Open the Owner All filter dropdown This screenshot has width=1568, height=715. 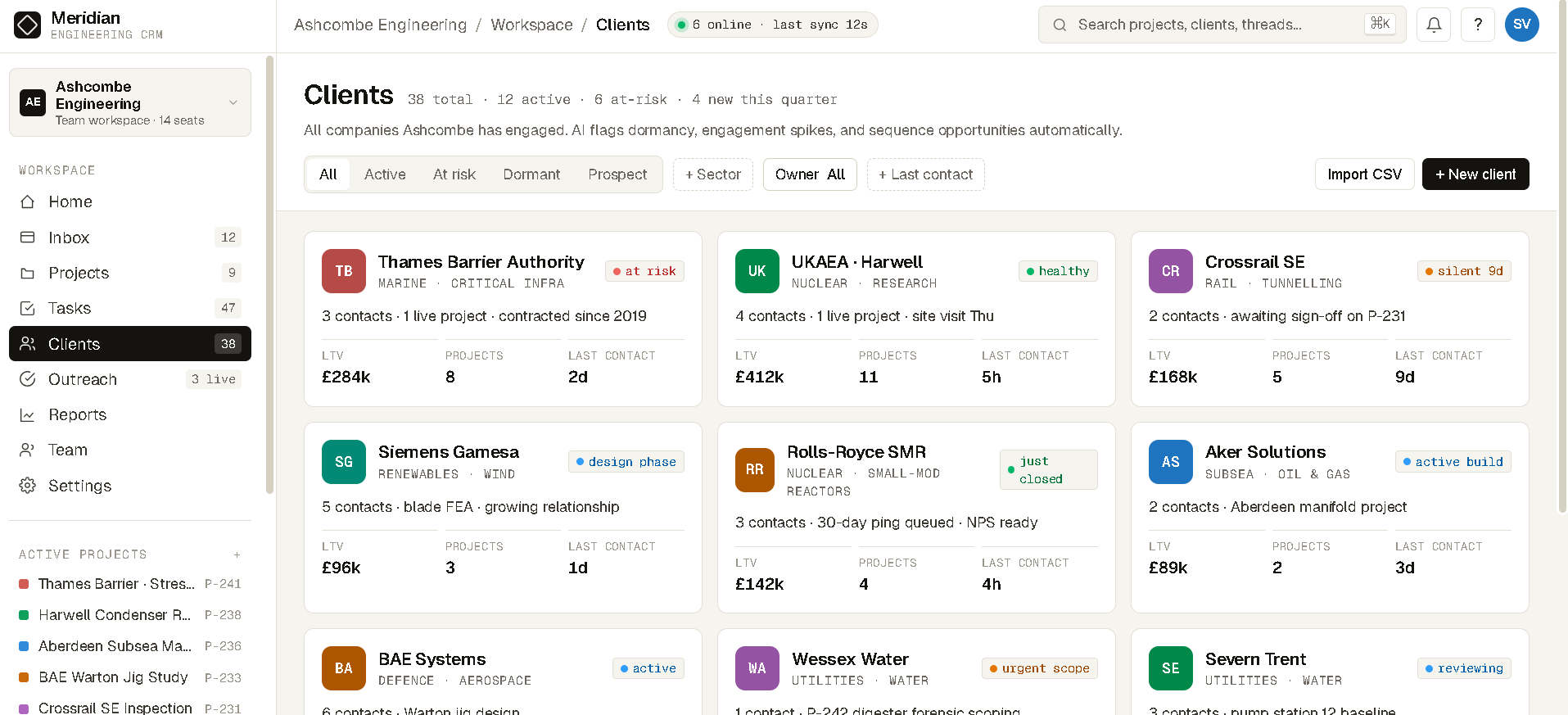pos(810,174)
